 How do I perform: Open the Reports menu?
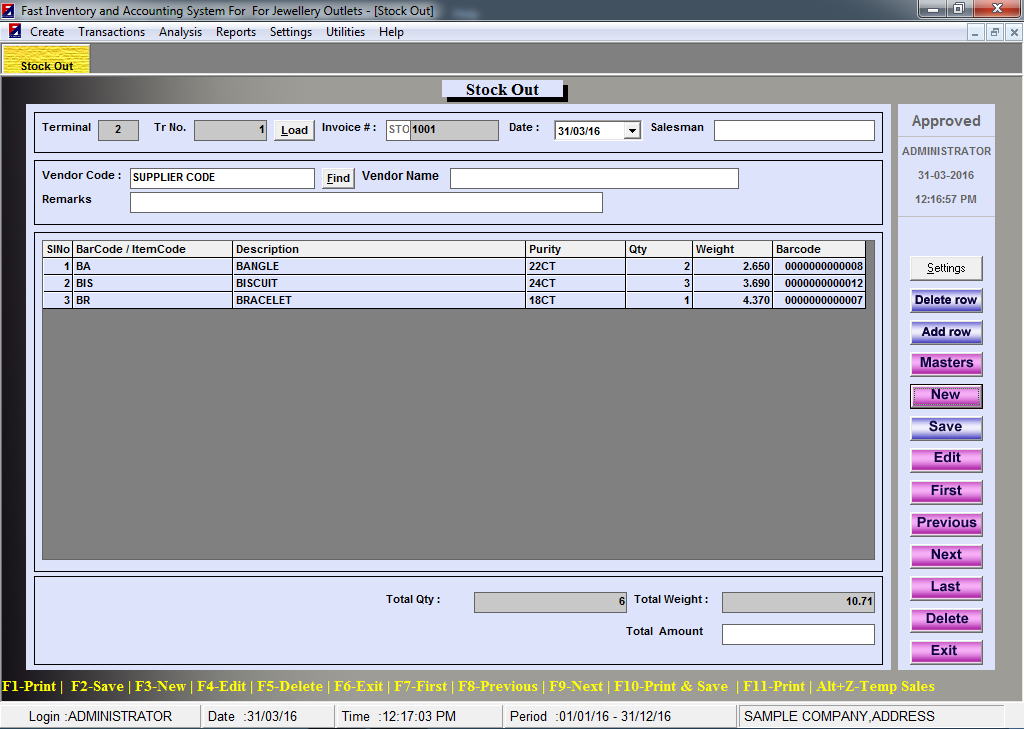click(x=236, y=32)
